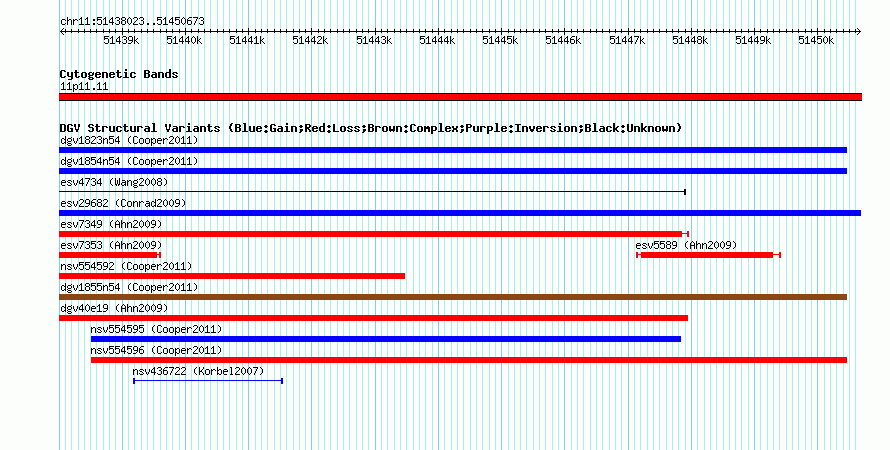Click ruler position 51439k
Image resolution: width=890 pixels, height=450 pixels.
coord(121,41)
